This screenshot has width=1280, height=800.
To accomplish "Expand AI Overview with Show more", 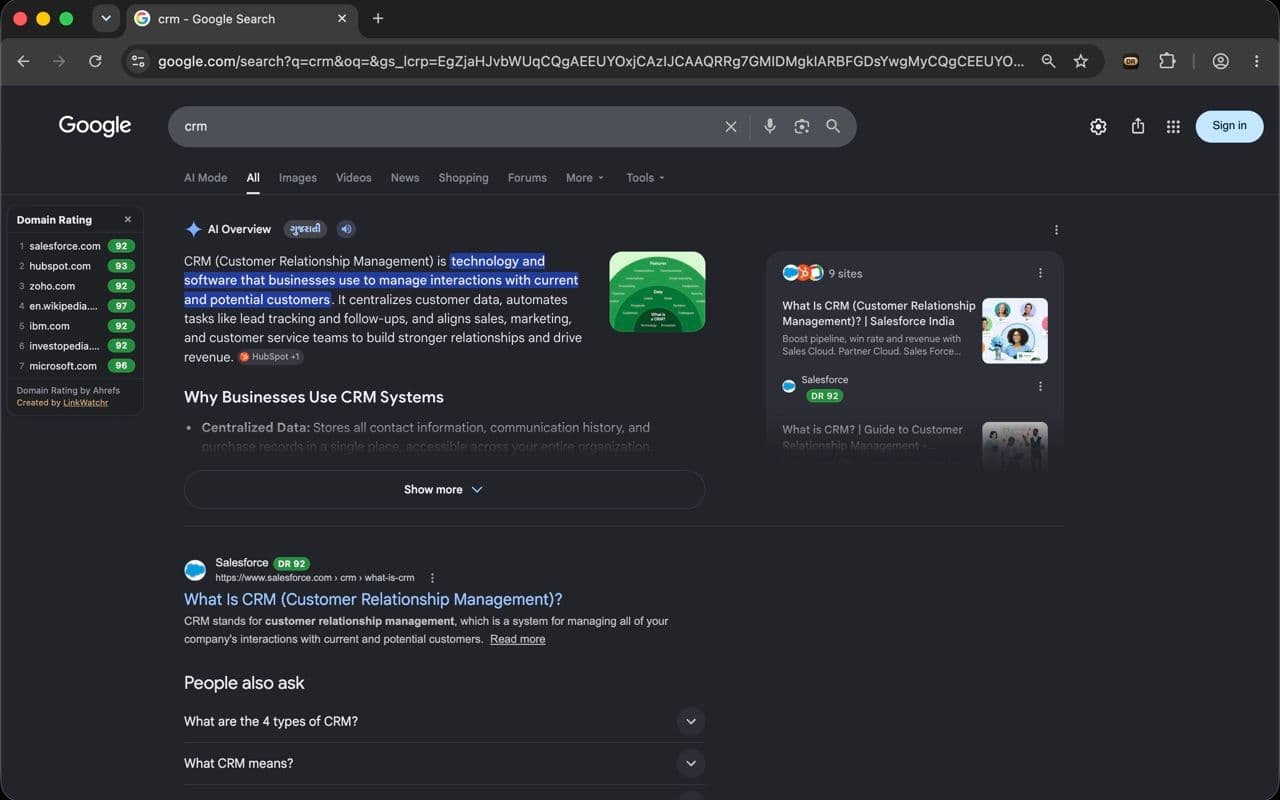I will (444, 490).
